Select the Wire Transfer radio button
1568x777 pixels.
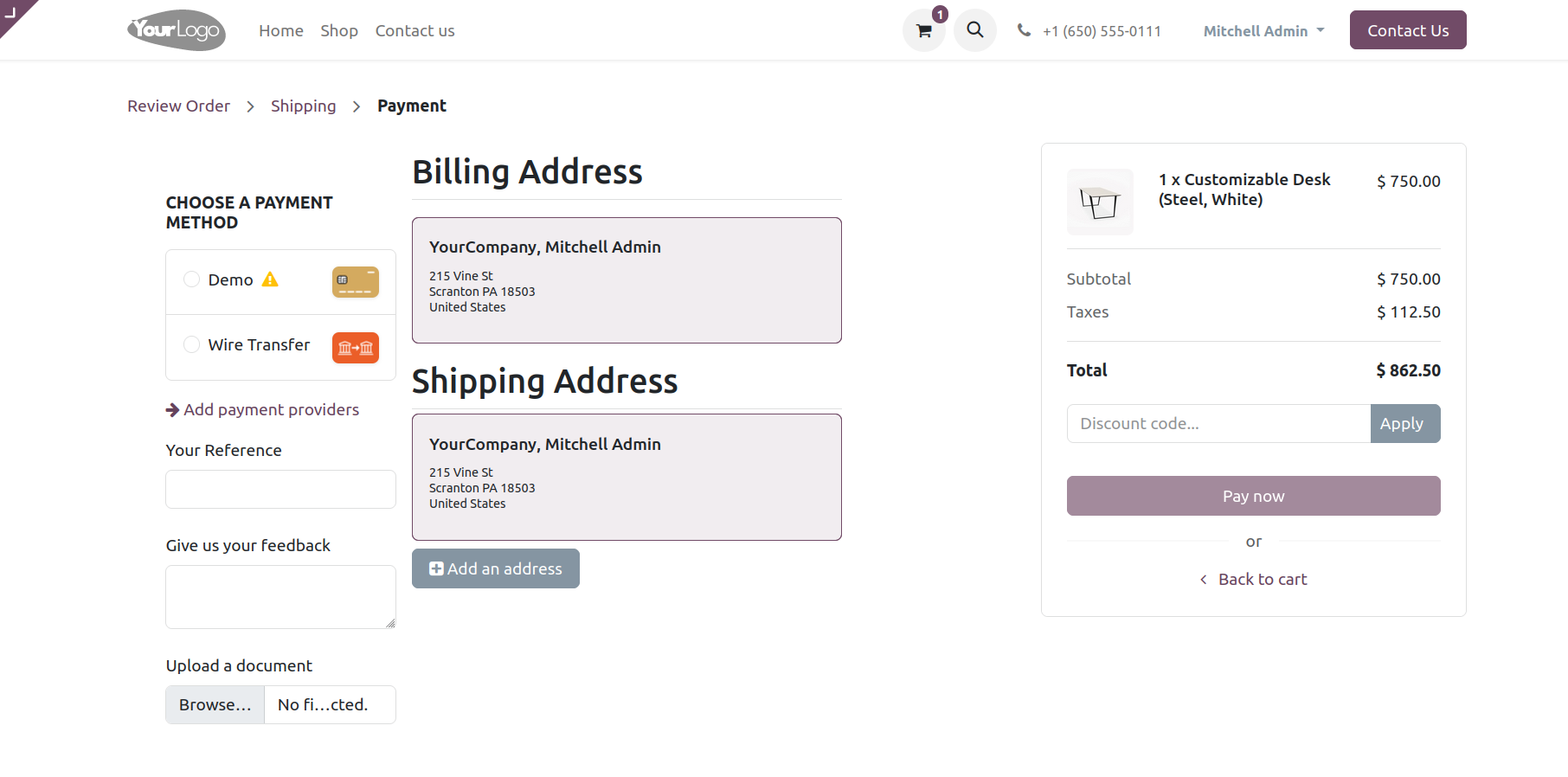[x=191, y=344]
